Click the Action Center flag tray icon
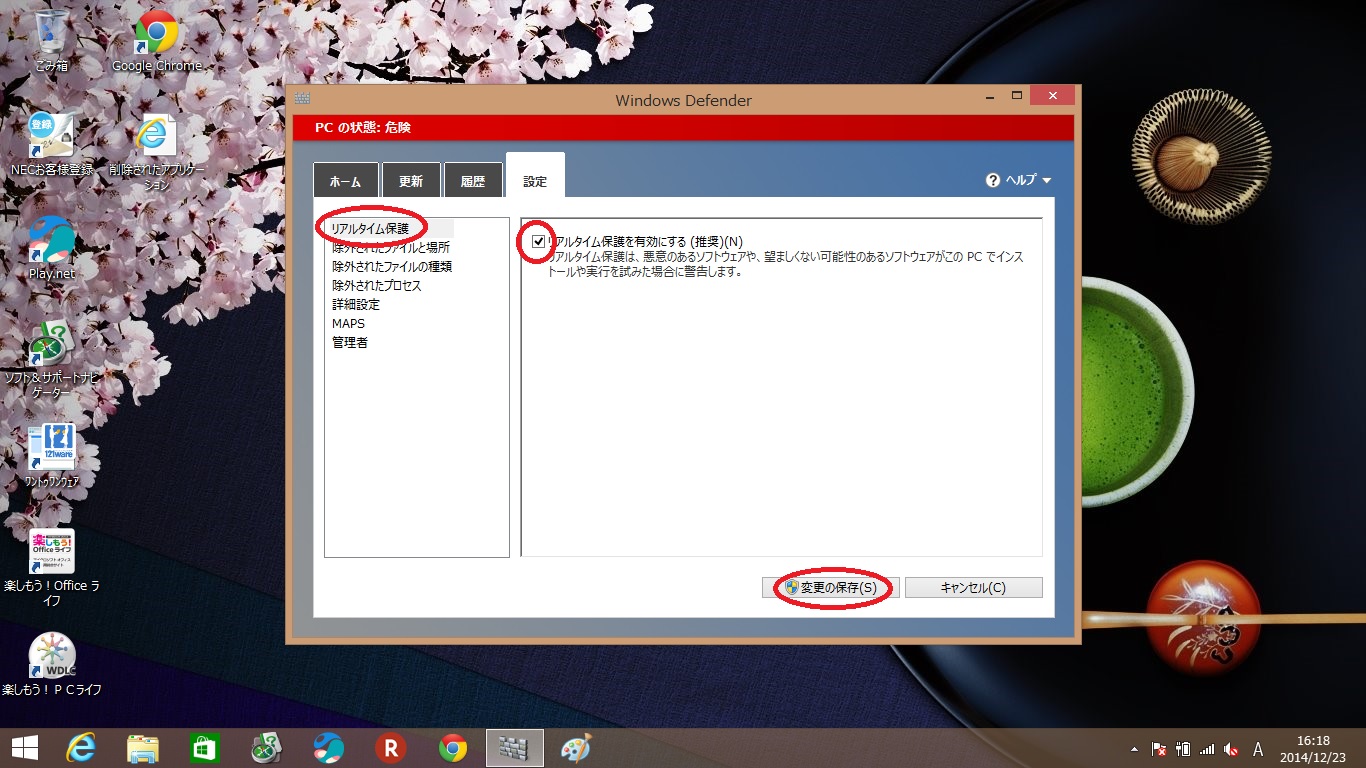 coord(1160,749)
